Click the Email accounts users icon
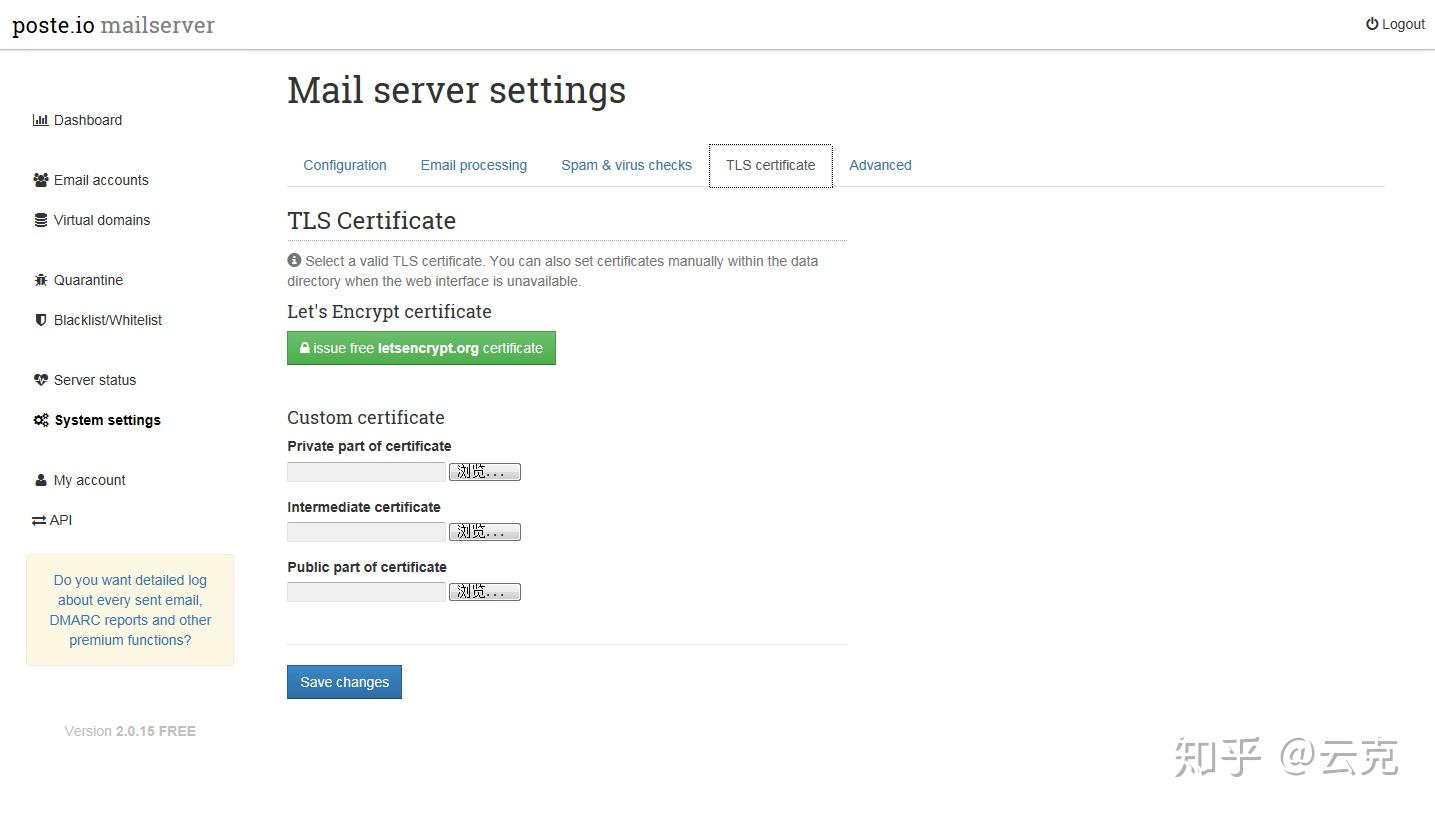This screenshot has height=815, width=1435. [x=41, y=180]
